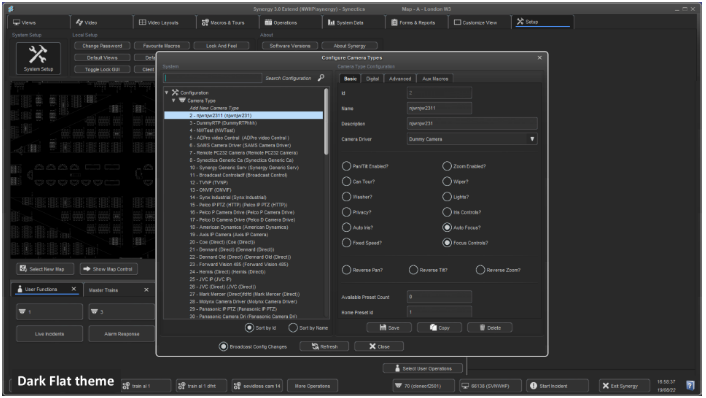Image resolution: width=706 pixels, height=398 pixels.
Task: Click the camera 70 status button
Action: [423, 386]
